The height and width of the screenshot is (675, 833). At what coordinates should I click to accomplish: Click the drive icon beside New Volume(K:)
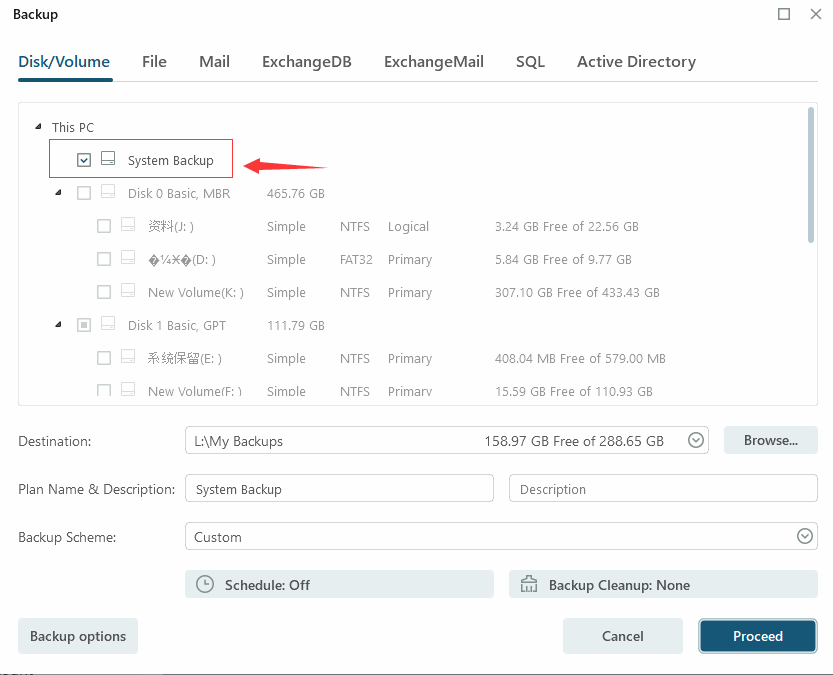tap(127, 292)
